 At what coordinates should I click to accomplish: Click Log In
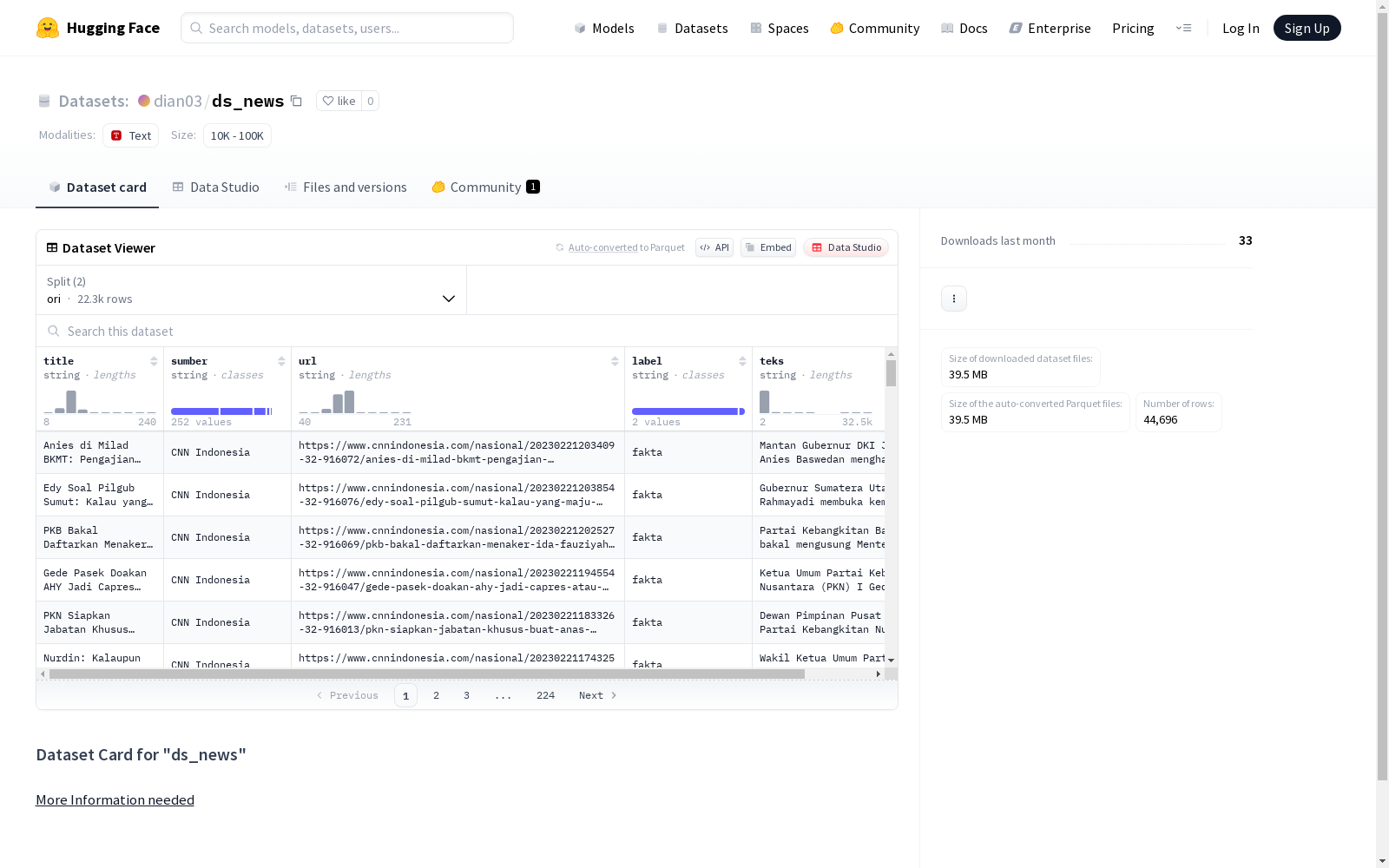pos(1241,28)
